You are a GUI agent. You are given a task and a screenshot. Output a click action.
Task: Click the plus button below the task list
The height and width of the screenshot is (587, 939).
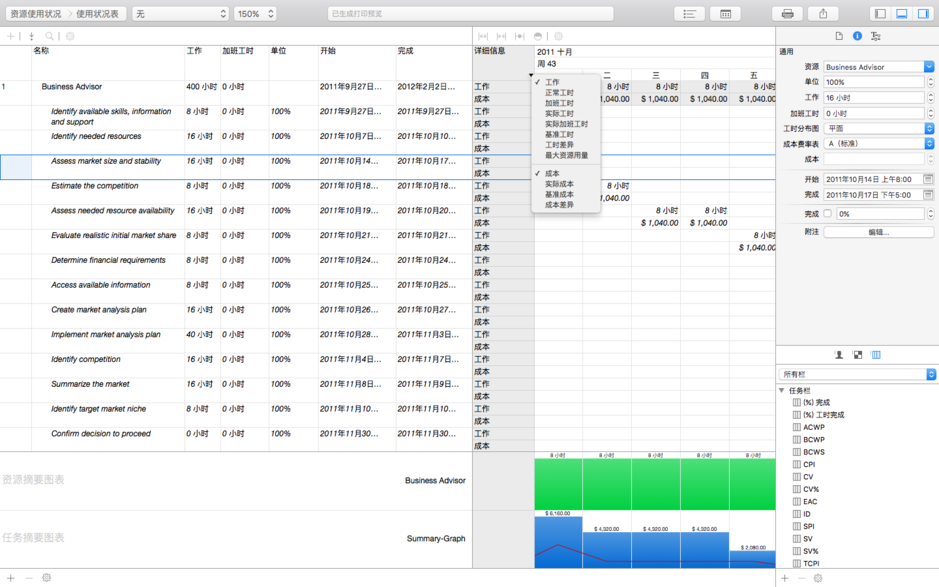(9, 577)
